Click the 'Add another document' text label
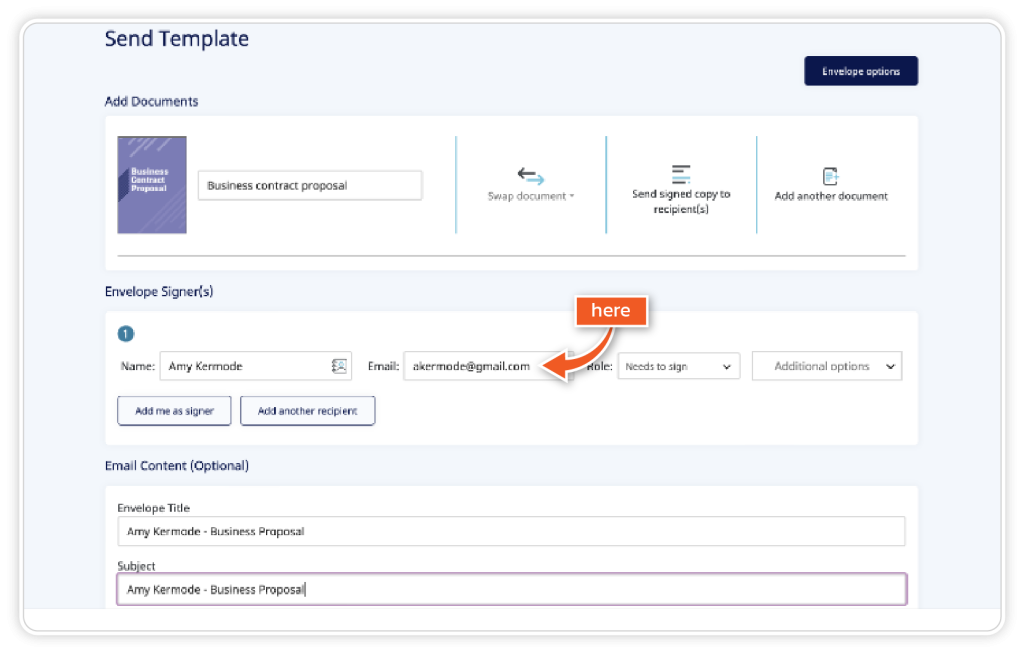 (x=830, y=196)
